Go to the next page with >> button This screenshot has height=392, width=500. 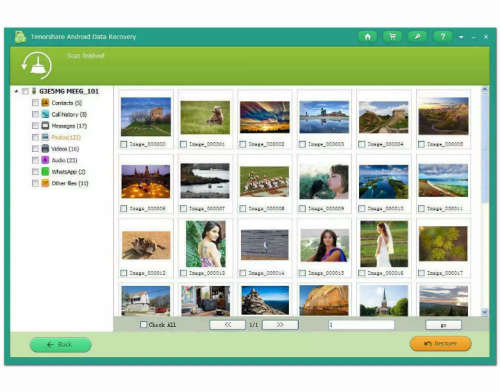click(x=280, y=325)
